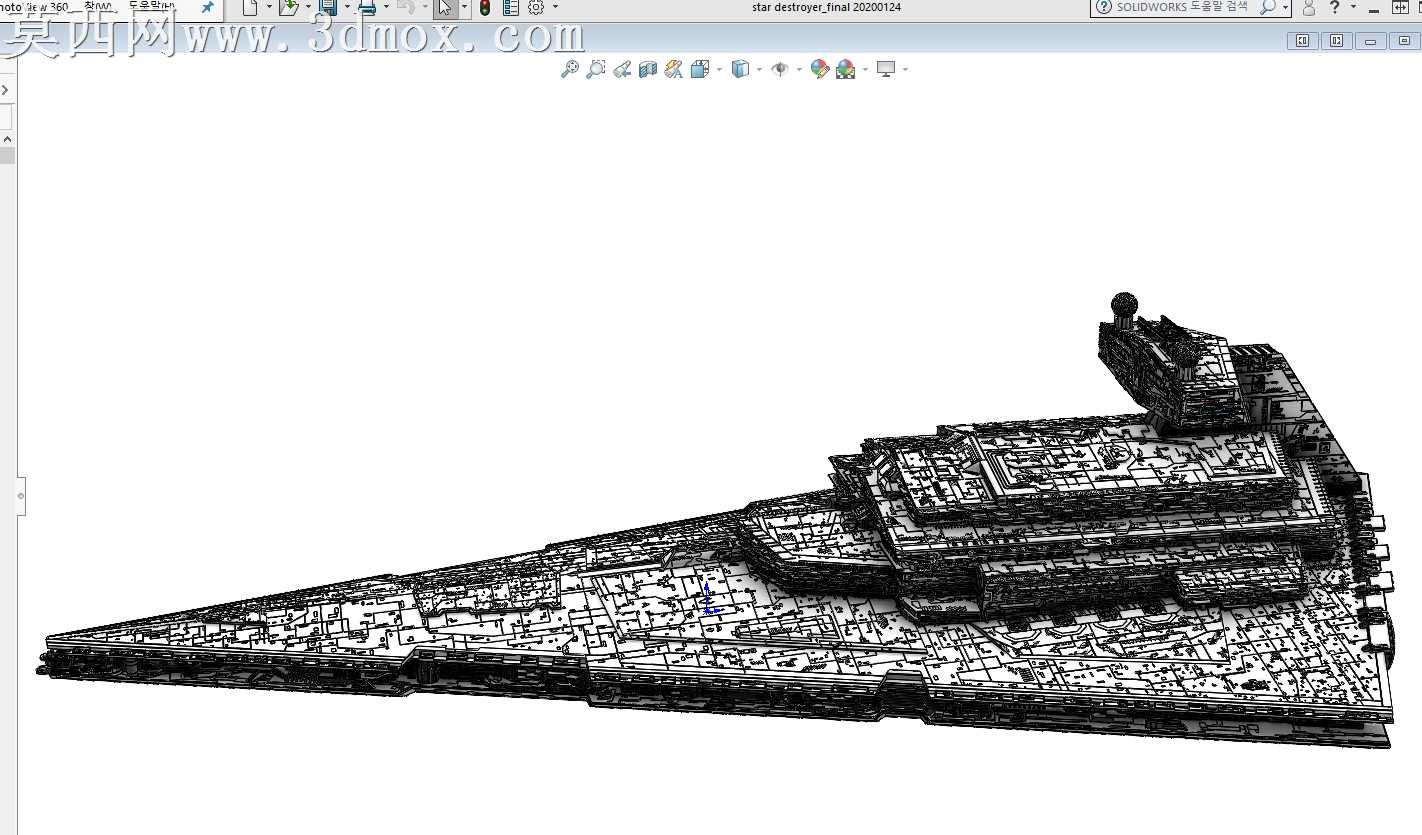Minimize the document window inside SOLIDWORKS
Image resolution: width=1422 pixels, height=835 pixels.
1371,41
